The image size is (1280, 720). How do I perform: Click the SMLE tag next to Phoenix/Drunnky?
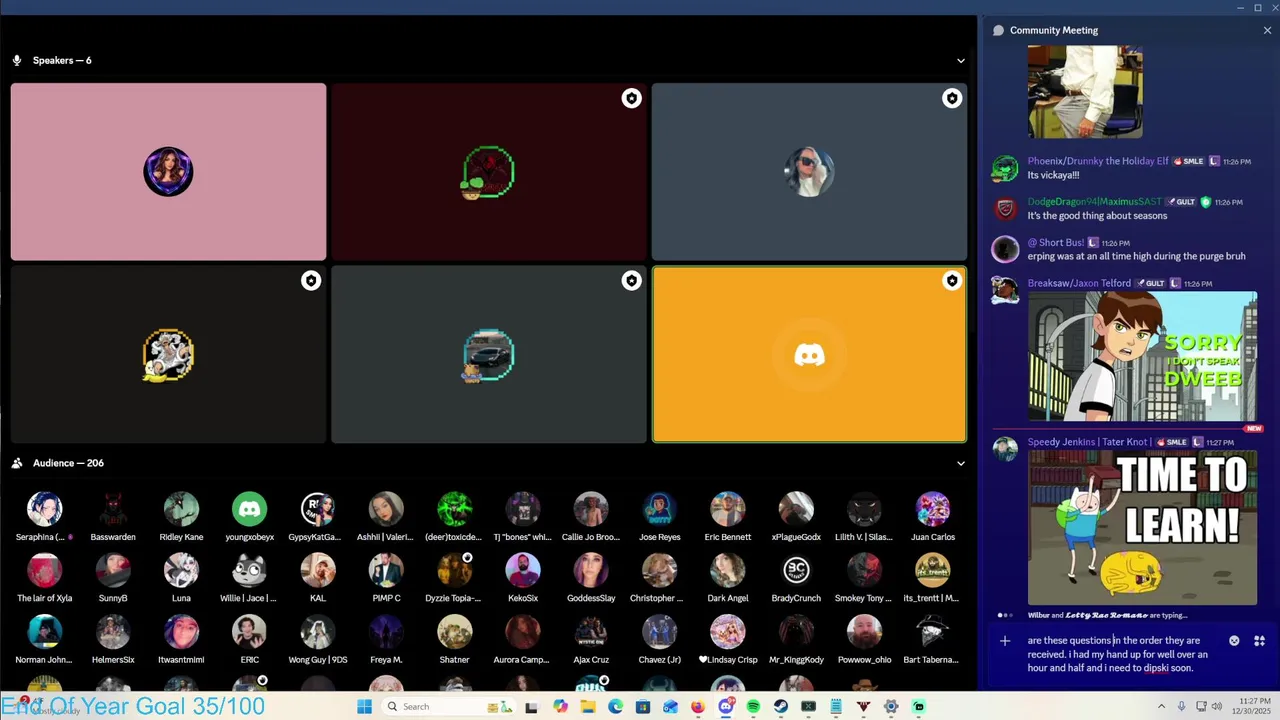tap(1188, 161)
